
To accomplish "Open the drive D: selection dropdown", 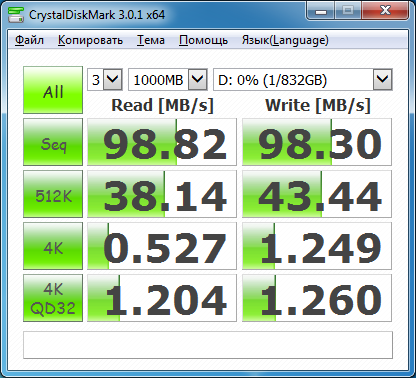I will point(303,80).
